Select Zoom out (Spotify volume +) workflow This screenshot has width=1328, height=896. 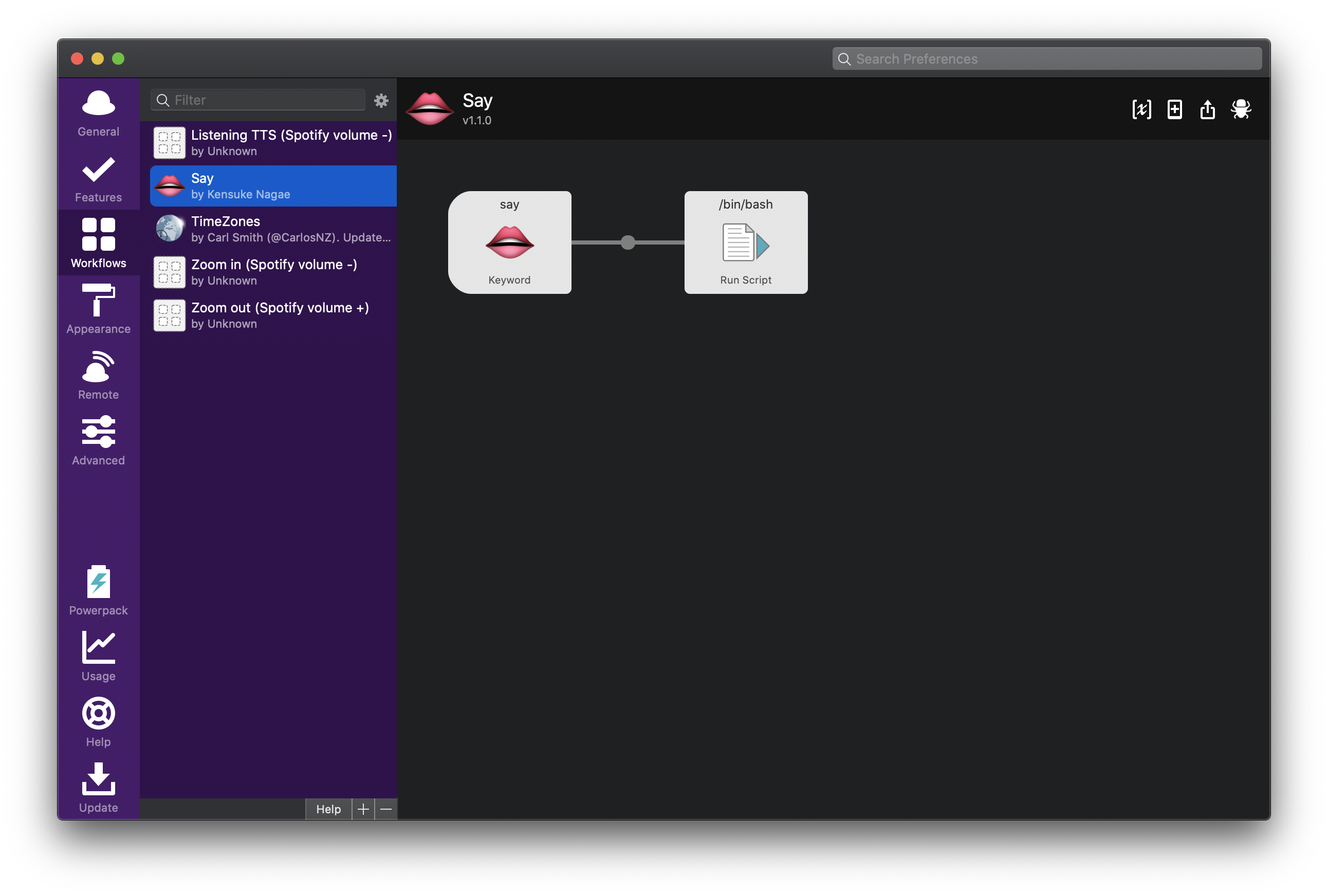coord(273,315)
